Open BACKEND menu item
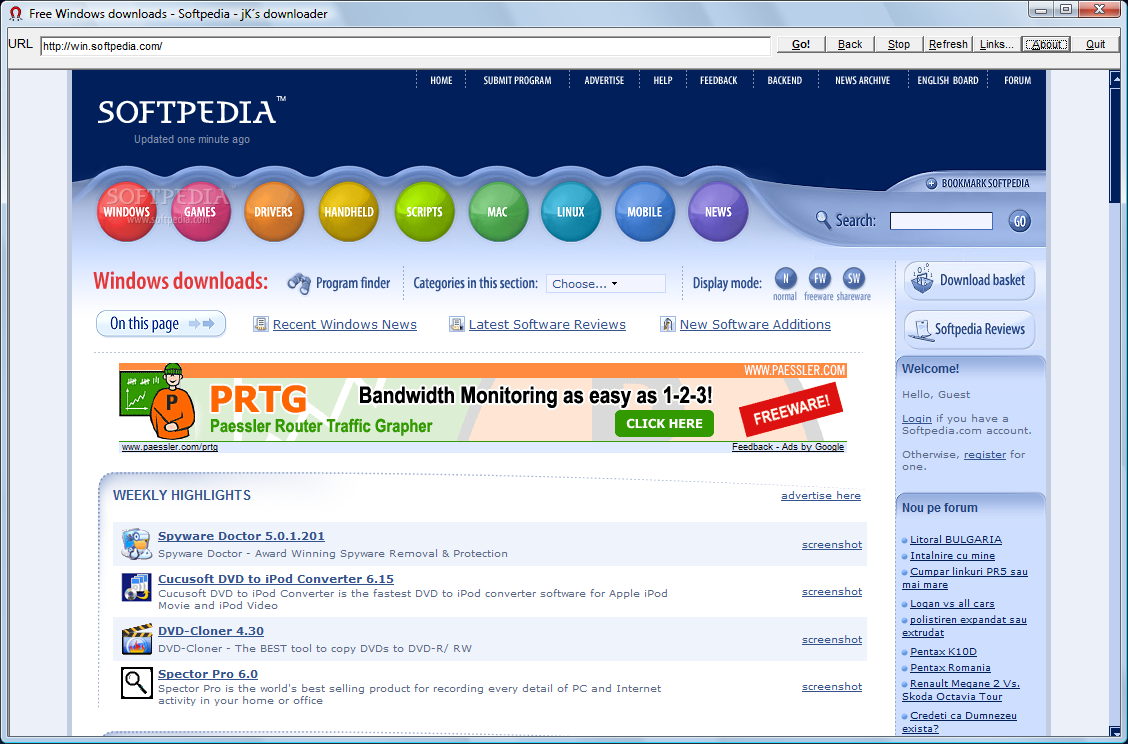The image size is (1128, 744). coord(784,81)
